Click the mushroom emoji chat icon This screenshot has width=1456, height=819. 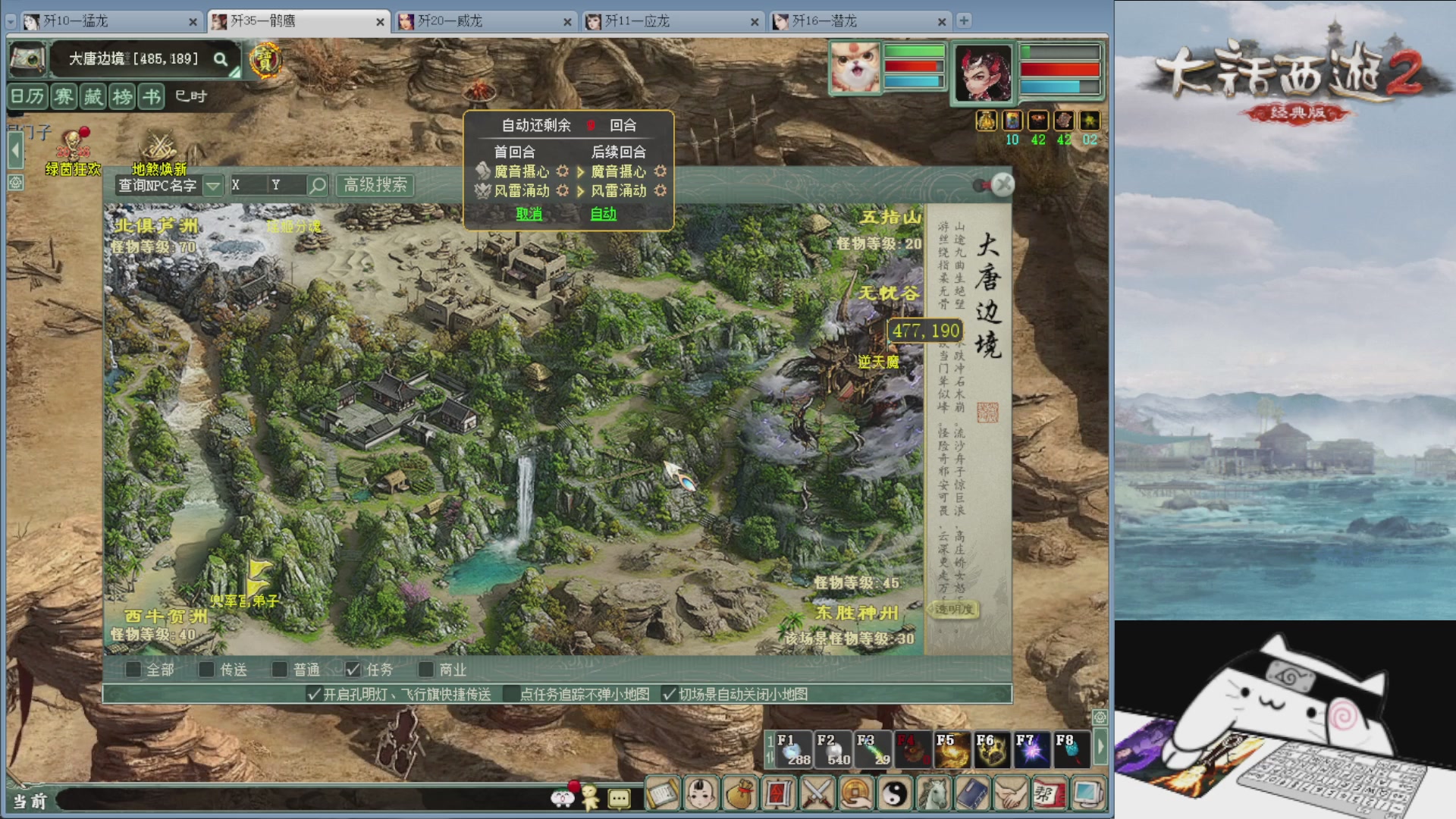click(562, 798)
